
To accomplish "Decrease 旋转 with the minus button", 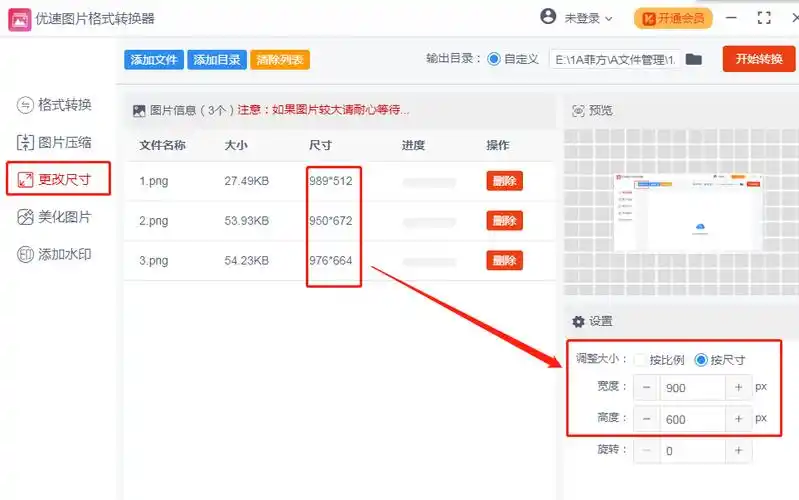I will point(647,451).
